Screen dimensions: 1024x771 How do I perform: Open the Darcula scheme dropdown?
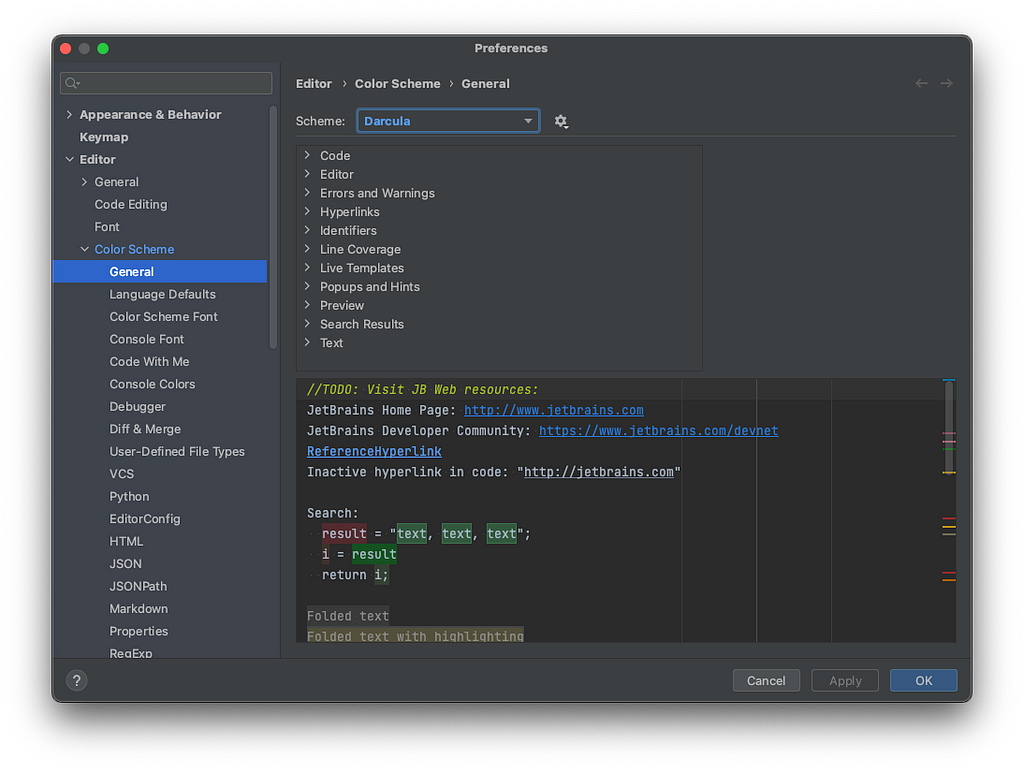point(448,121)
